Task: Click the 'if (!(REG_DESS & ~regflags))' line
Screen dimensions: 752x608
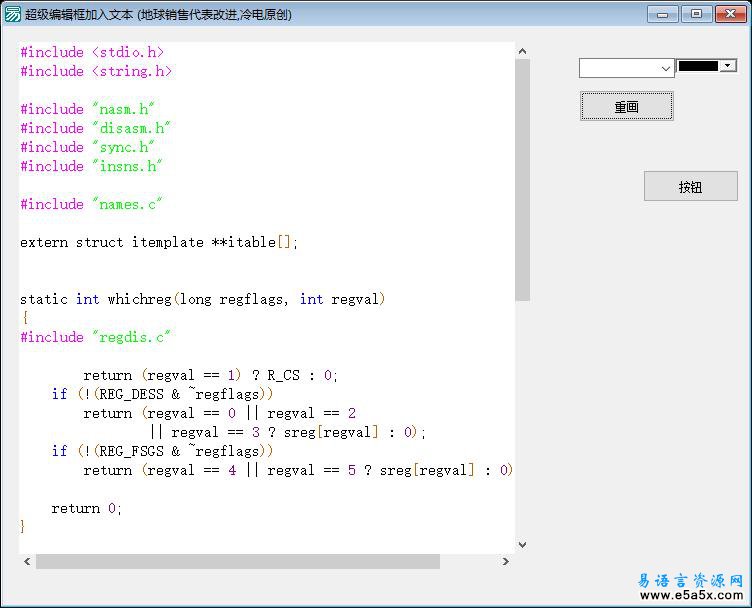Action: [x=163, y=394]
